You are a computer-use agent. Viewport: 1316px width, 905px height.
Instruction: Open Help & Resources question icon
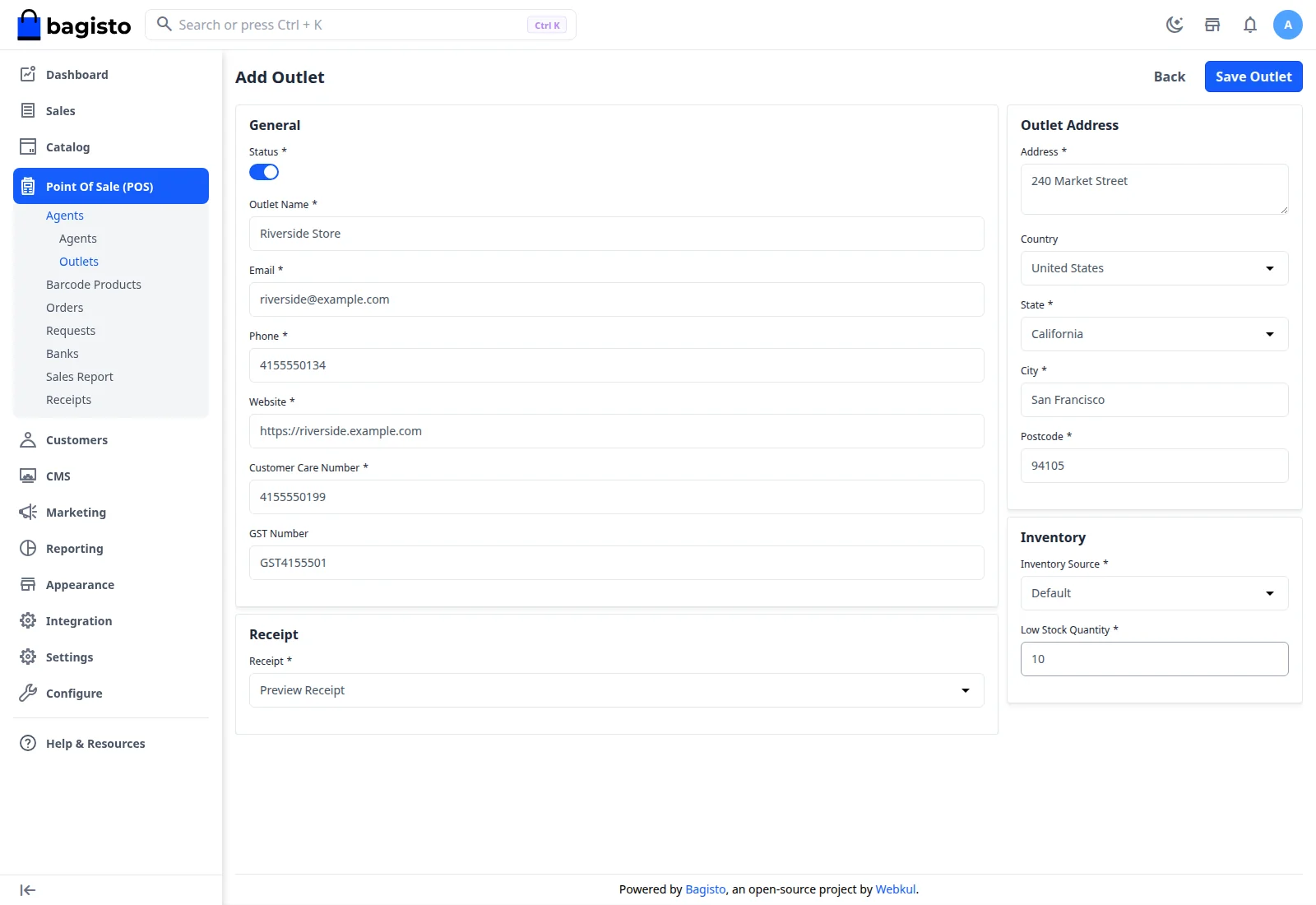click(28, 743)
